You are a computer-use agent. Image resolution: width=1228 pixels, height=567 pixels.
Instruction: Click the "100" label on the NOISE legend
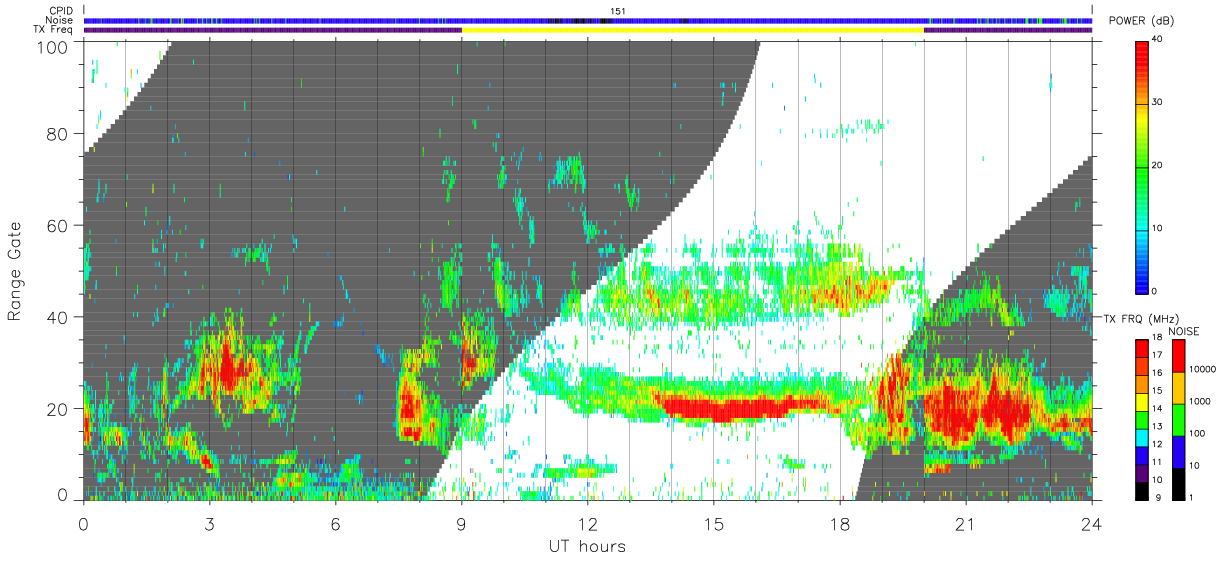1197,433
